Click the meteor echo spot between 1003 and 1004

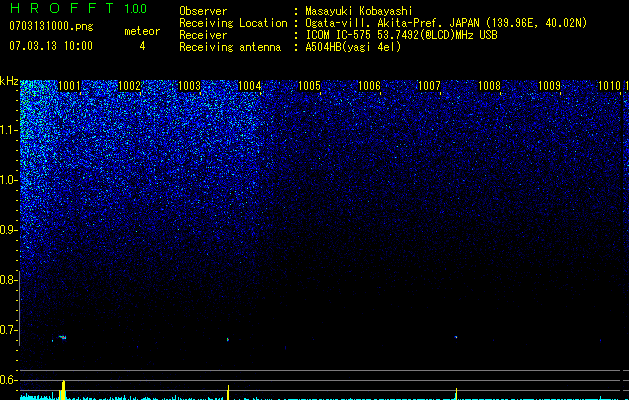tap(228, 339)
